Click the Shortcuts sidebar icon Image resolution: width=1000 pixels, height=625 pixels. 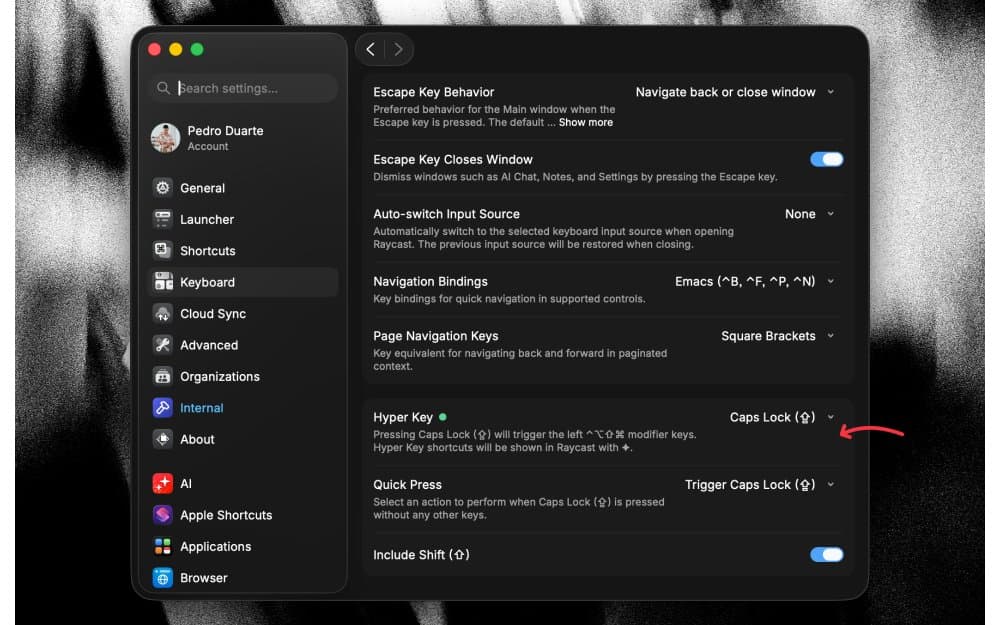(163, 250)
